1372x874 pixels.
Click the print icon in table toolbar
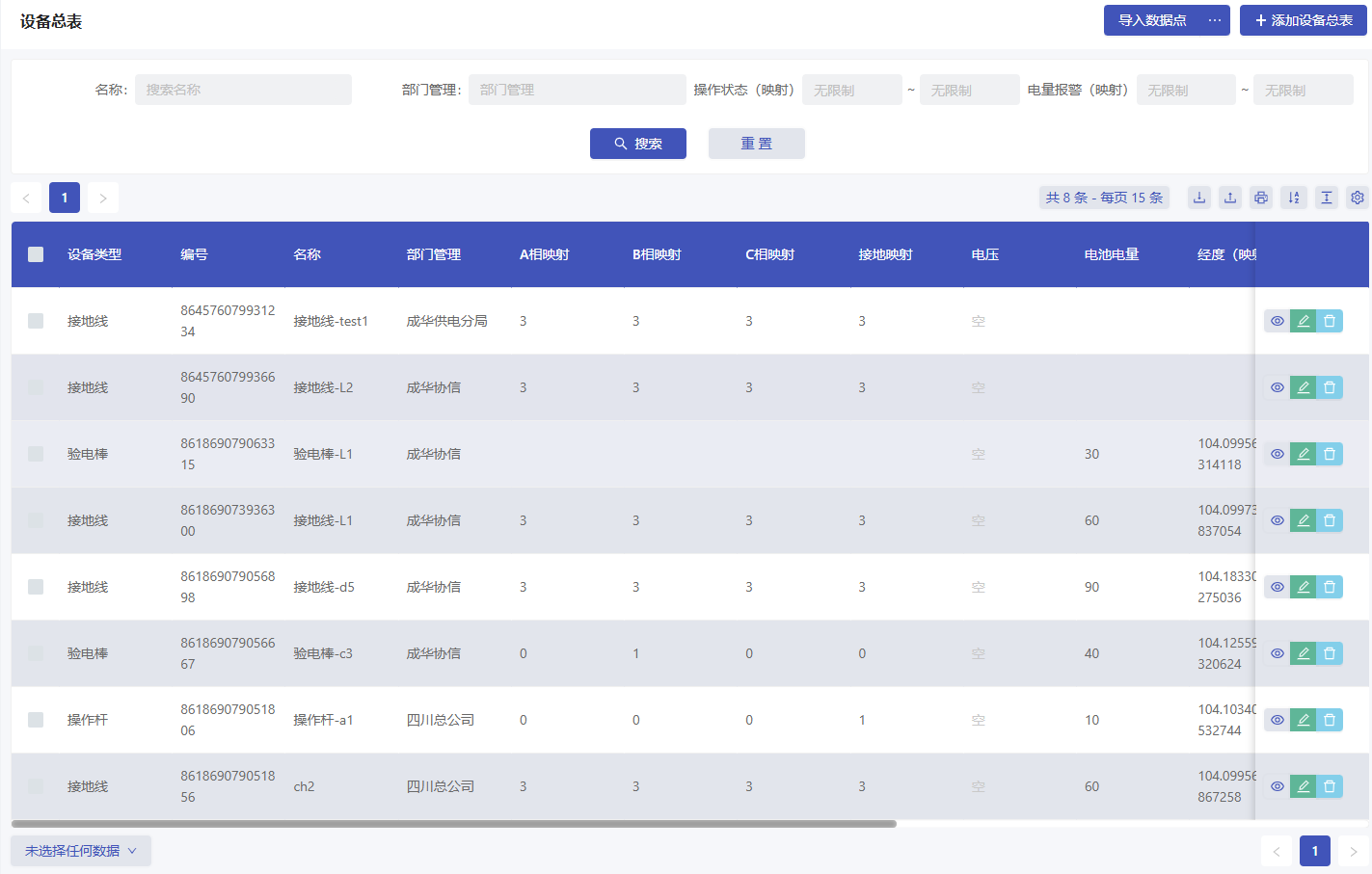pyautogui.click(x=1261, y=198)
